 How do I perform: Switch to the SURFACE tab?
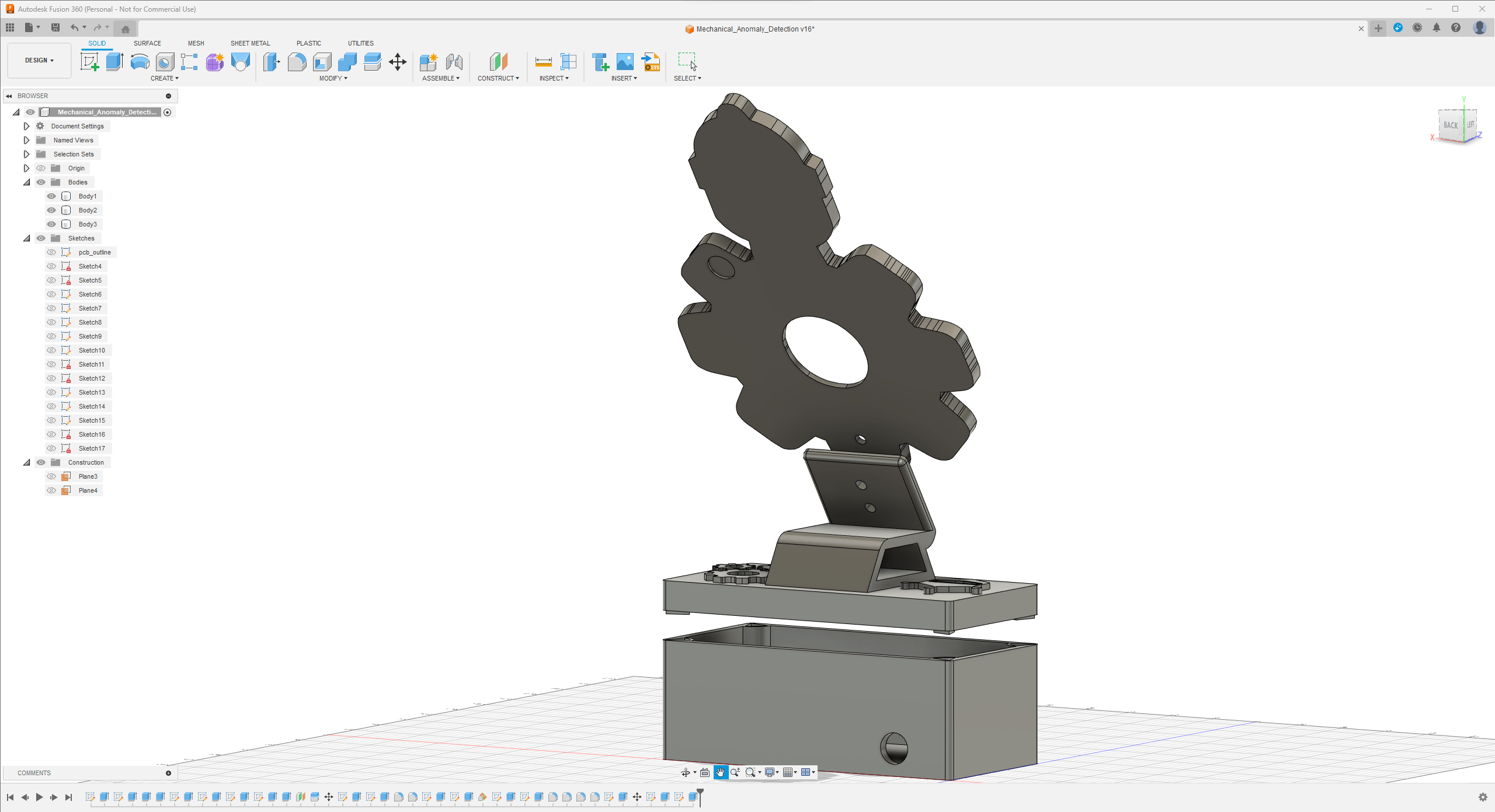click(147, 43)
